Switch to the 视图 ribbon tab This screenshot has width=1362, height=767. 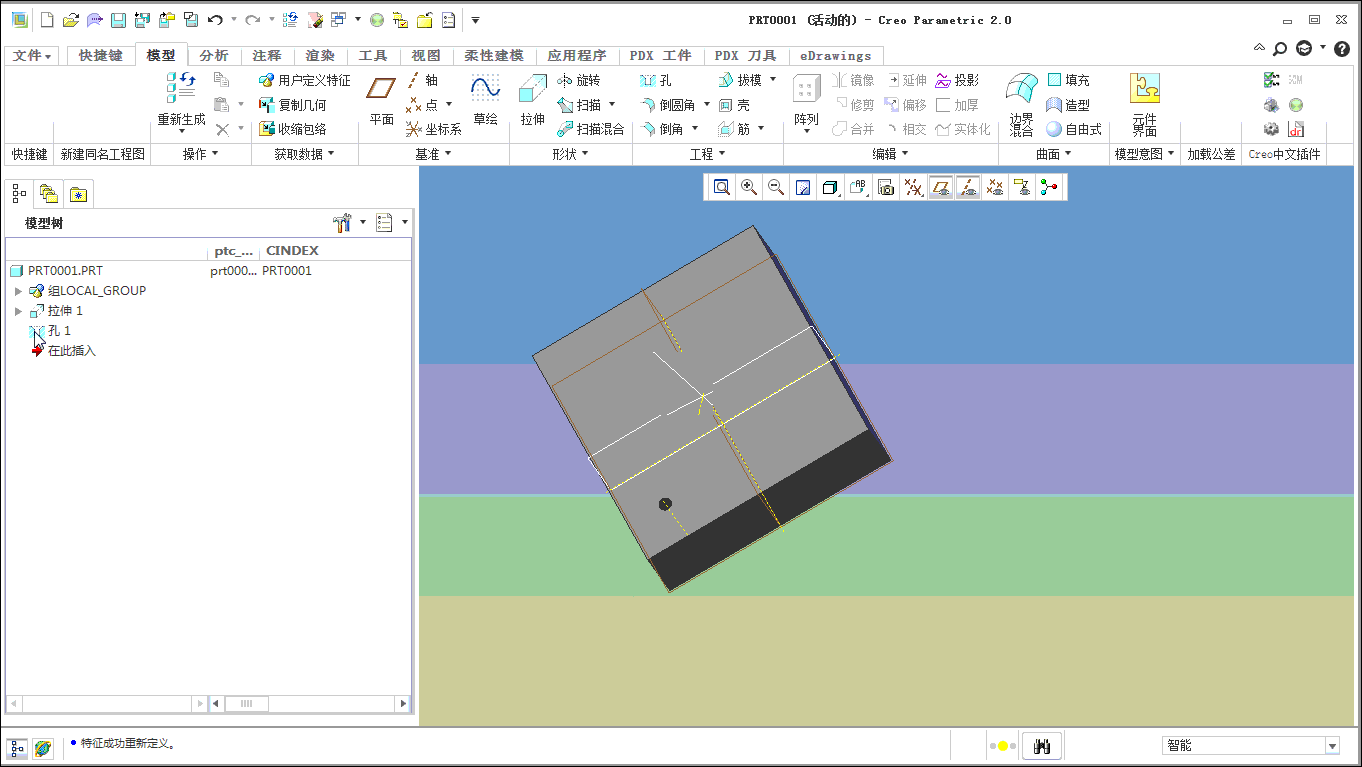click(x=426, y=56)
